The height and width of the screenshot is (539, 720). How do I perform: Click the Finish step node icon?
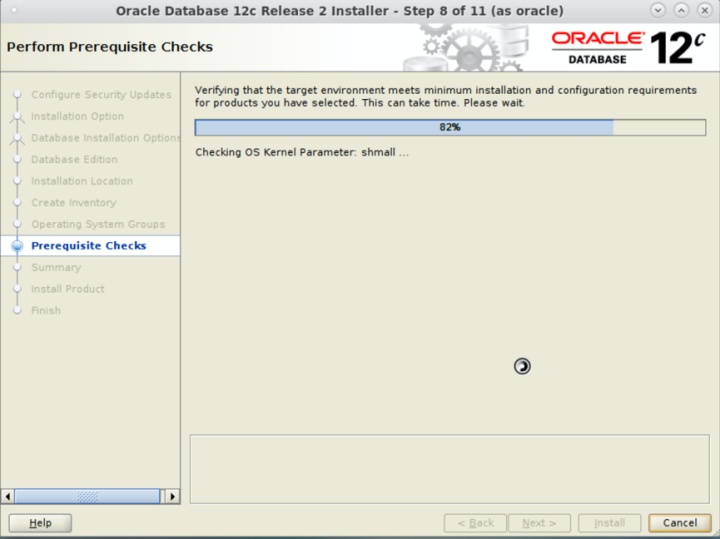point(17,310)
